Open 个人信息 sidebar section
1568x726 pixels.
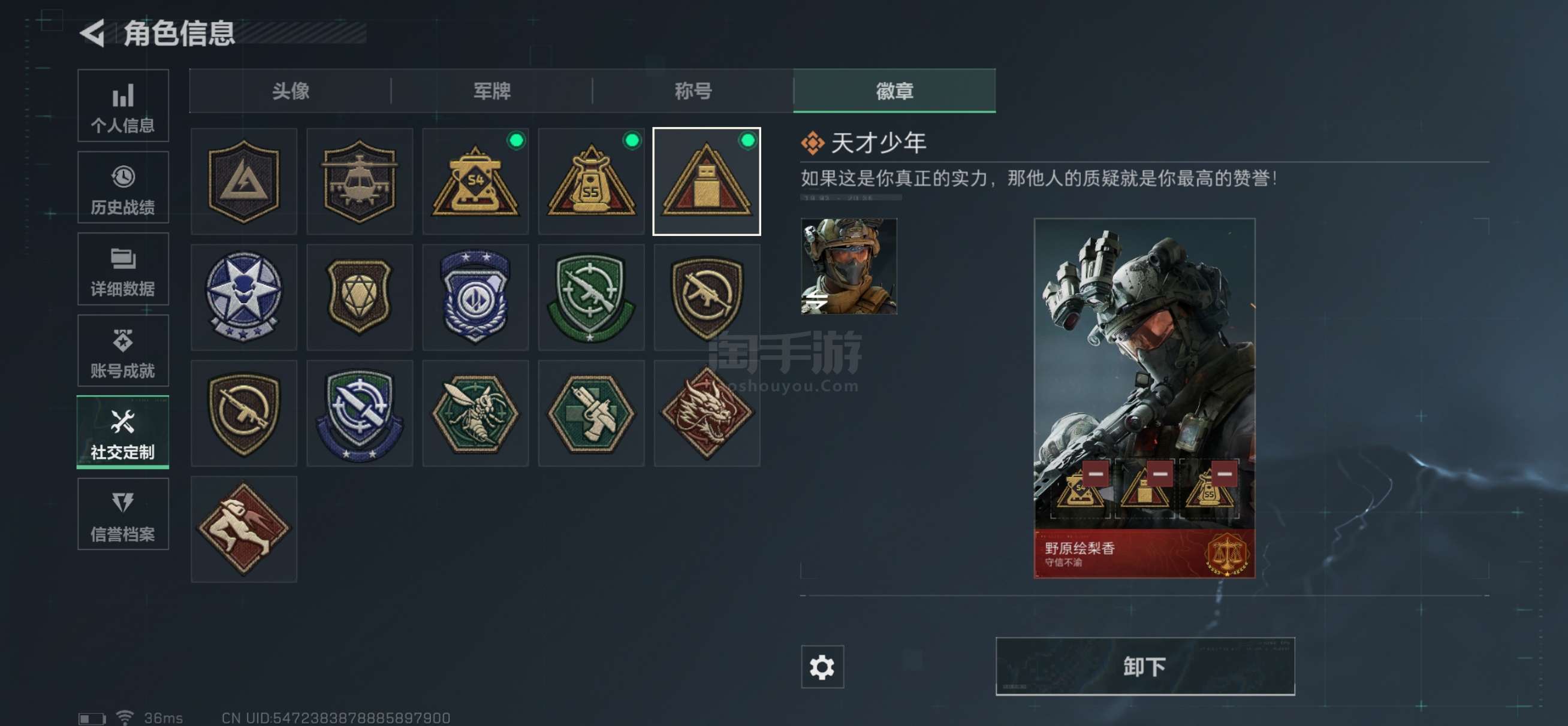tap(123, 106)
